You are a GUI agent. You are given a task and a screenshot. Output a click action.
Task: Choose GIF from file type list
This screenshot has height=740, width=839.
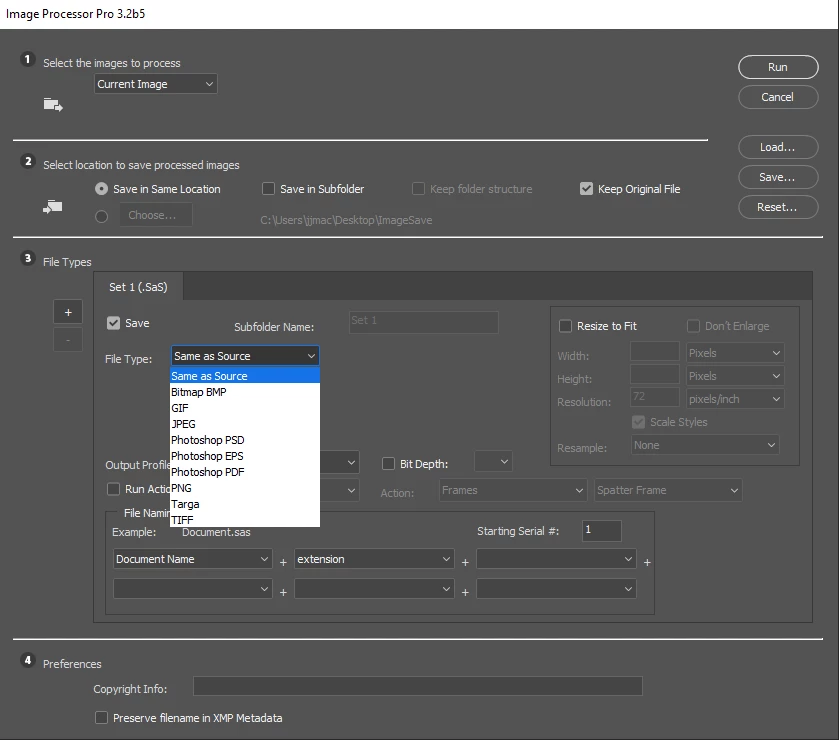point(245,408)
